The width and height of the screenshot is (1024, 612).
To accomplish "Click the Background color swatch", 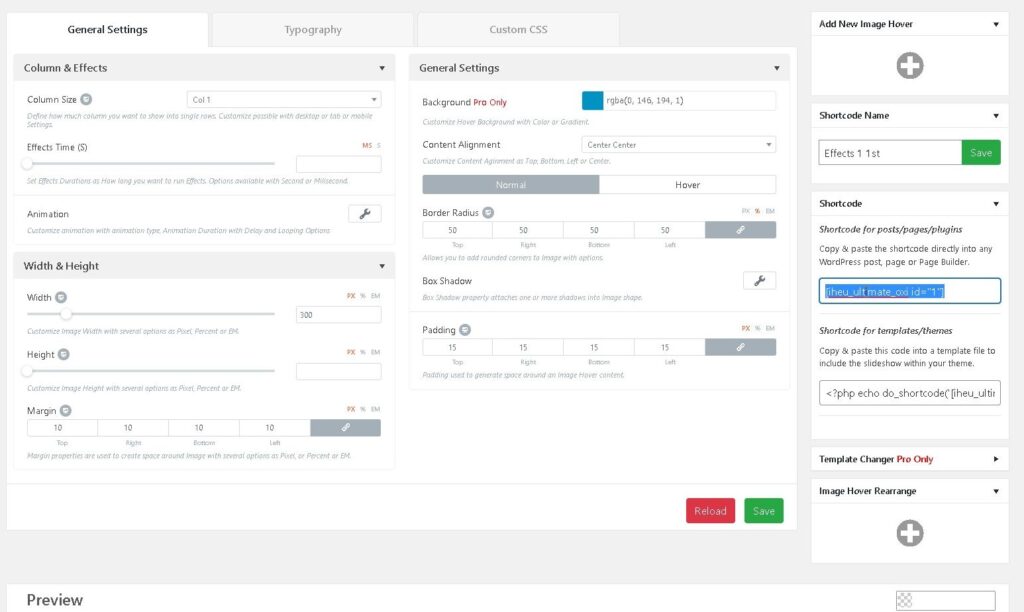I will click(x=592, y=101).
